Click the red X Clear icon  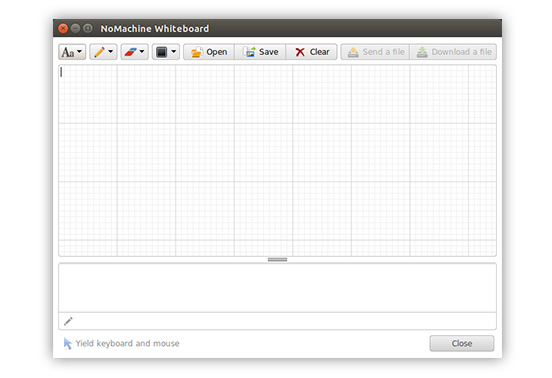click(x=300, y=52)
